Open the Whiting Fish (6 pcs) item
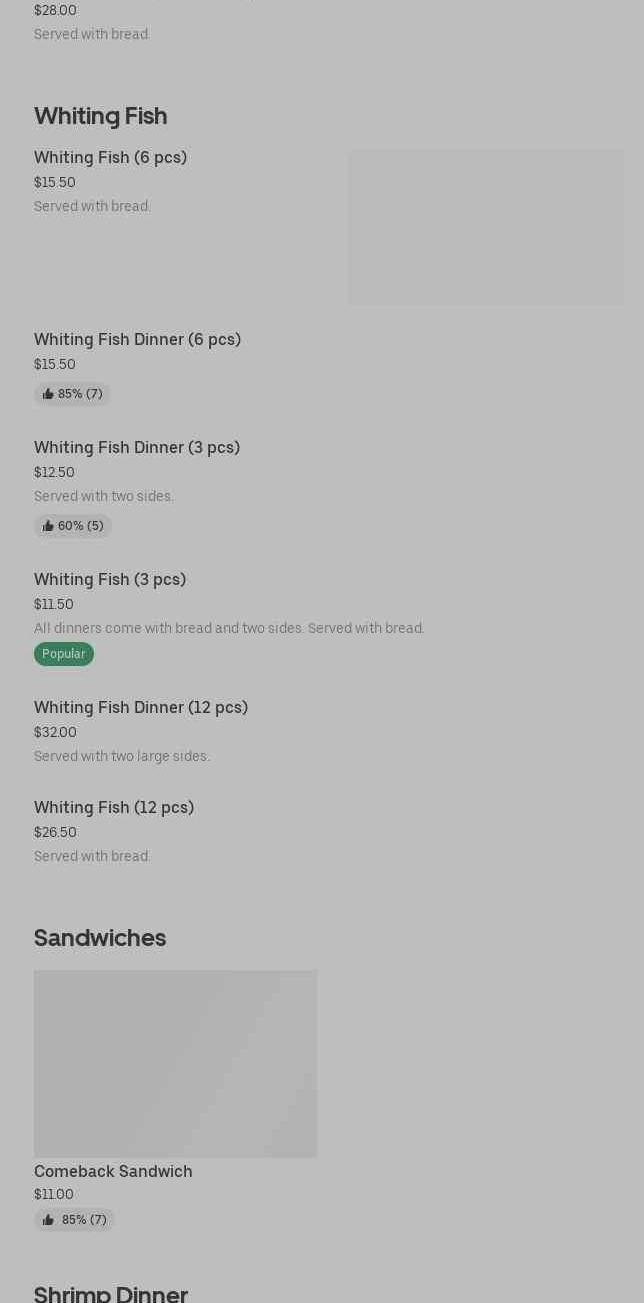The image size is (644, 1303). pos(110,157)
